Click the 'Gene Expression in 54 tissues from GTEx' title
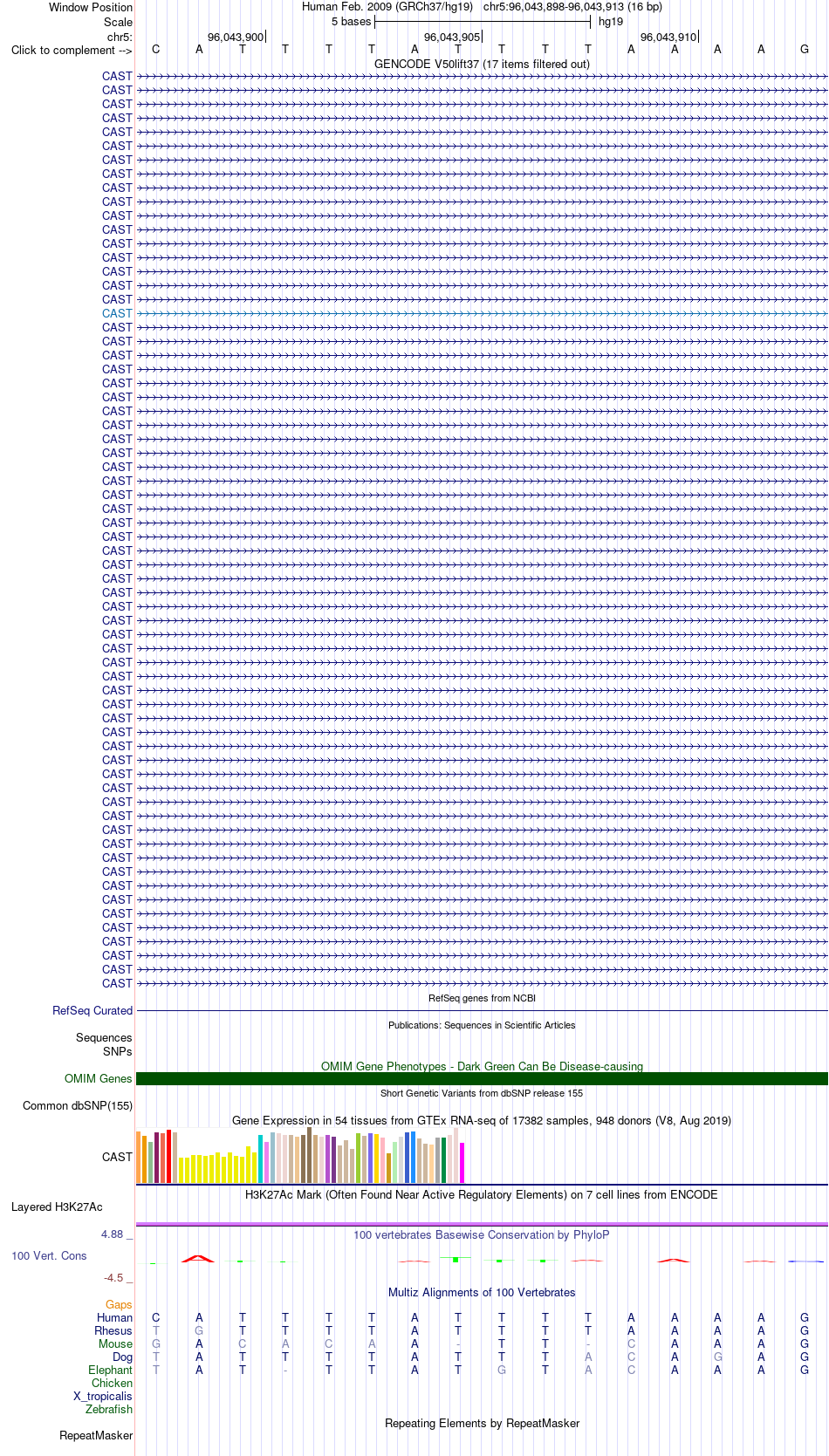829x1456 pixels. coord(482,1120)
